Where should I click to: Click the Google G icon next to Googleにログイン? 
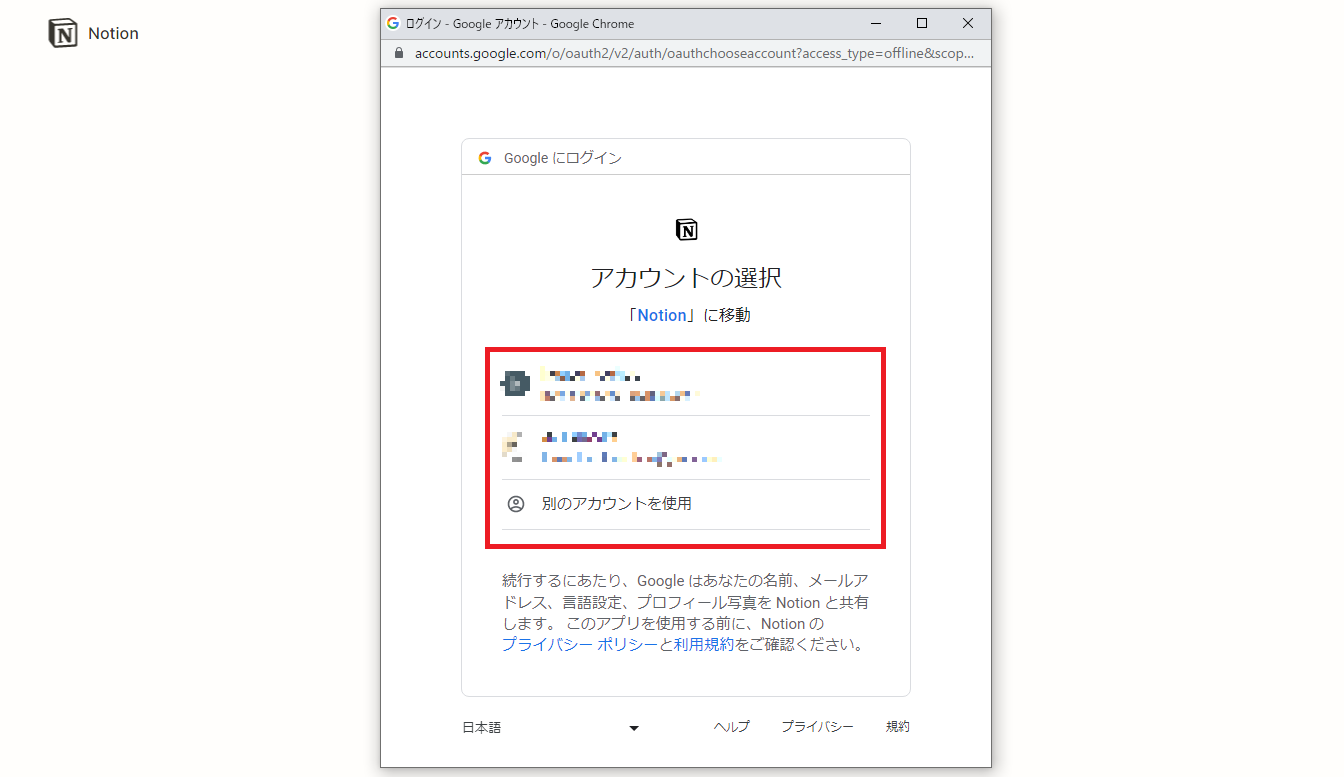[485, 157]
